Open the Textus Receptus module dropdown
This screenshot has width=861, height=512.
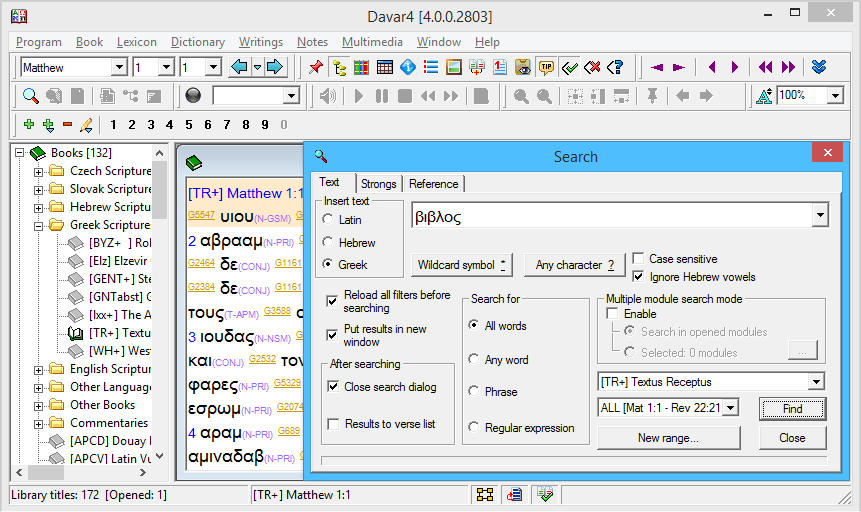[817, 381]
